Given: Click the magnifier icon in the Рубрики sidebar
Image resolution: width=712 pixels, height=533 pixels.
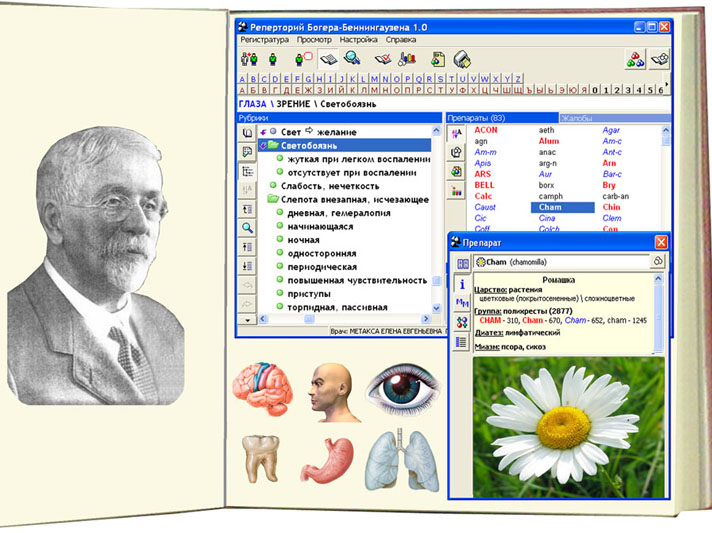Looking at the screenshot, I should click(248, 228).
